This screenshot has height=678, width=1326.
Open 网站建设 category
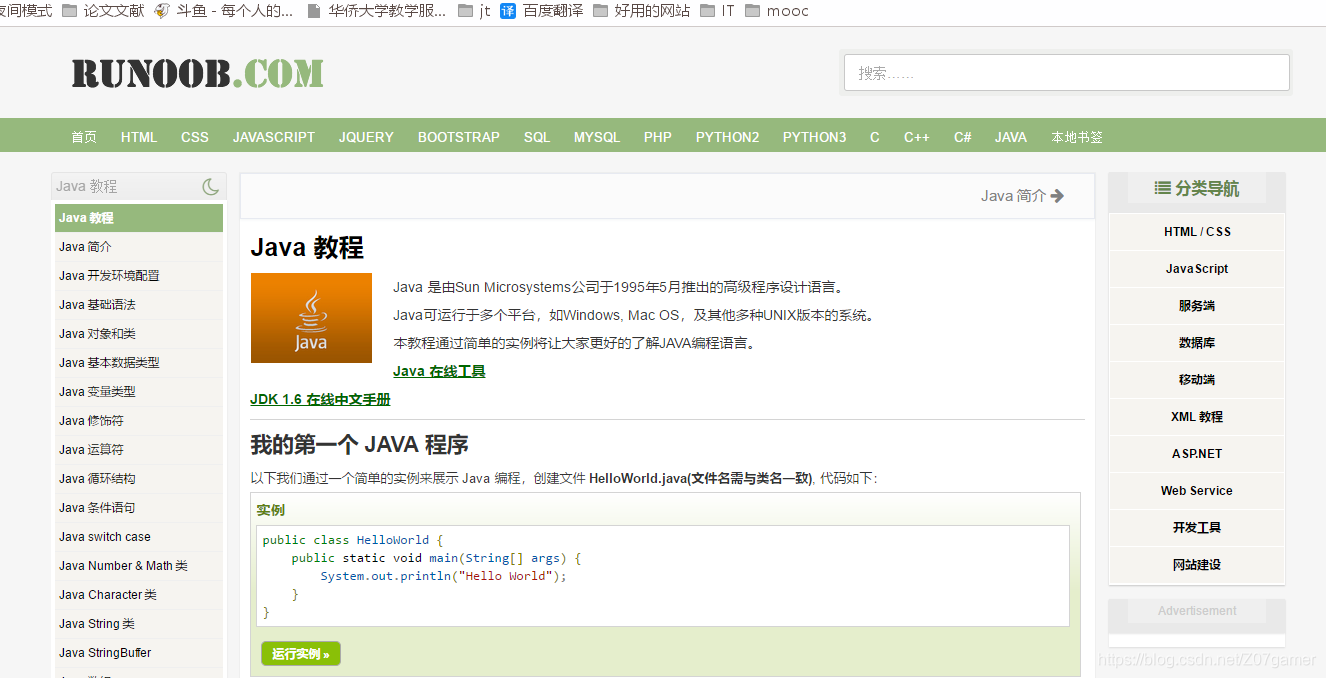1197,565
